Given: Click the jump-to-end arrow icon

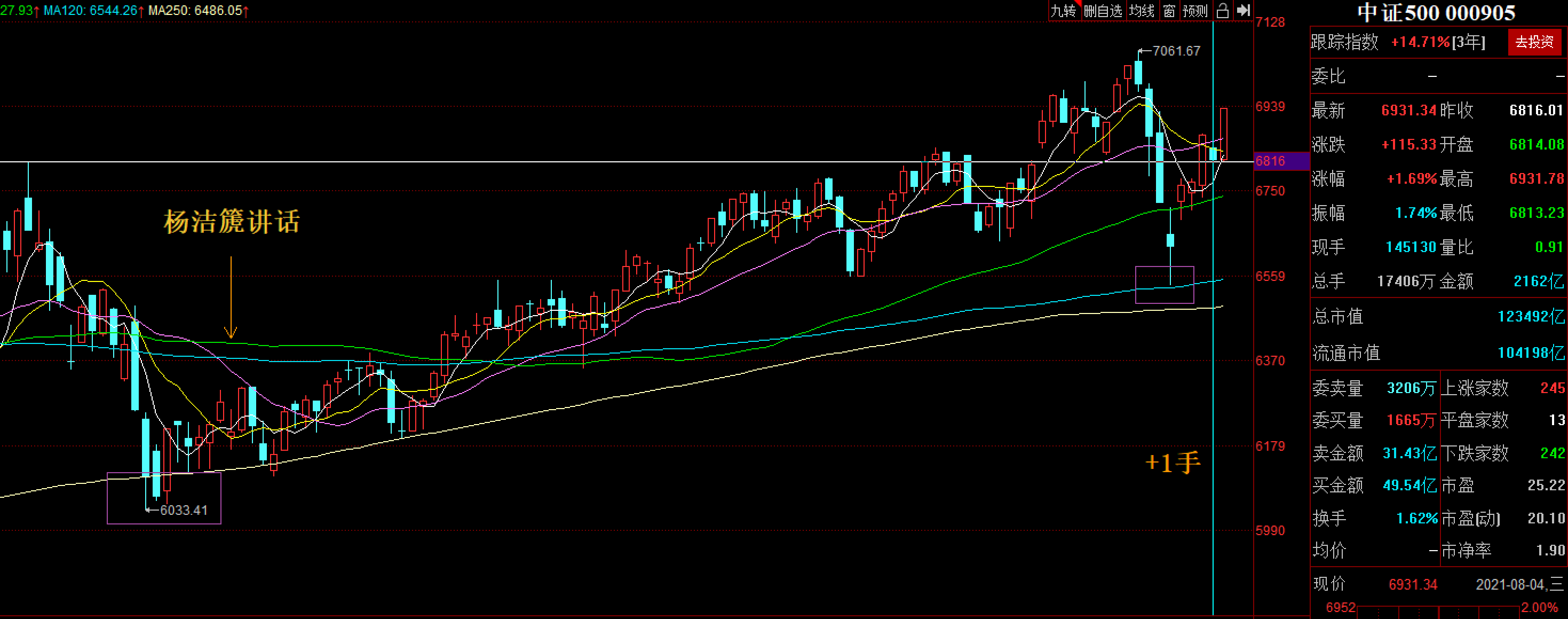Looking at the screenshot, I should [x=1244, y=10].
